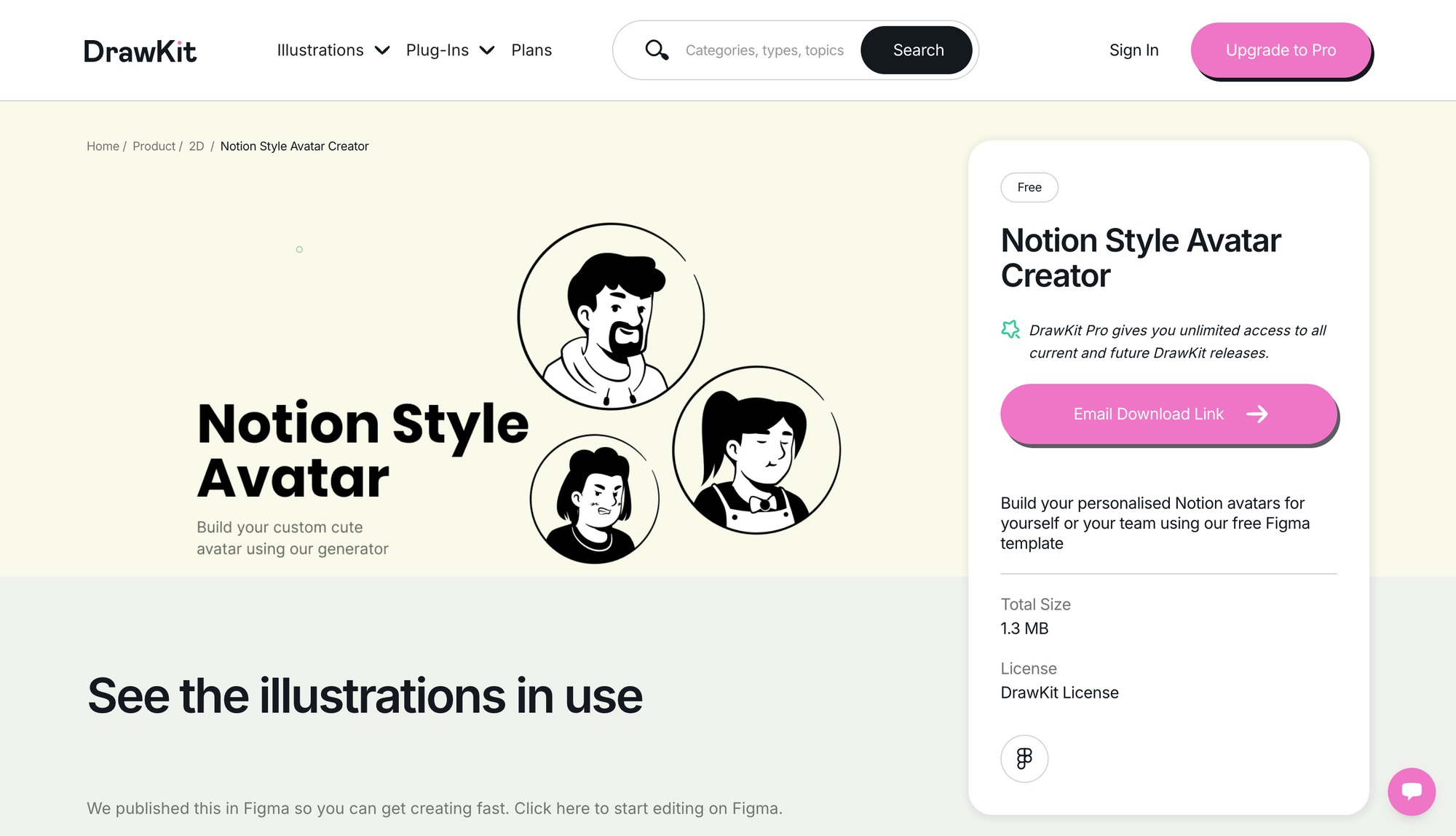
Task: Go to Home via breadcrumb
Action: [103, 146]
